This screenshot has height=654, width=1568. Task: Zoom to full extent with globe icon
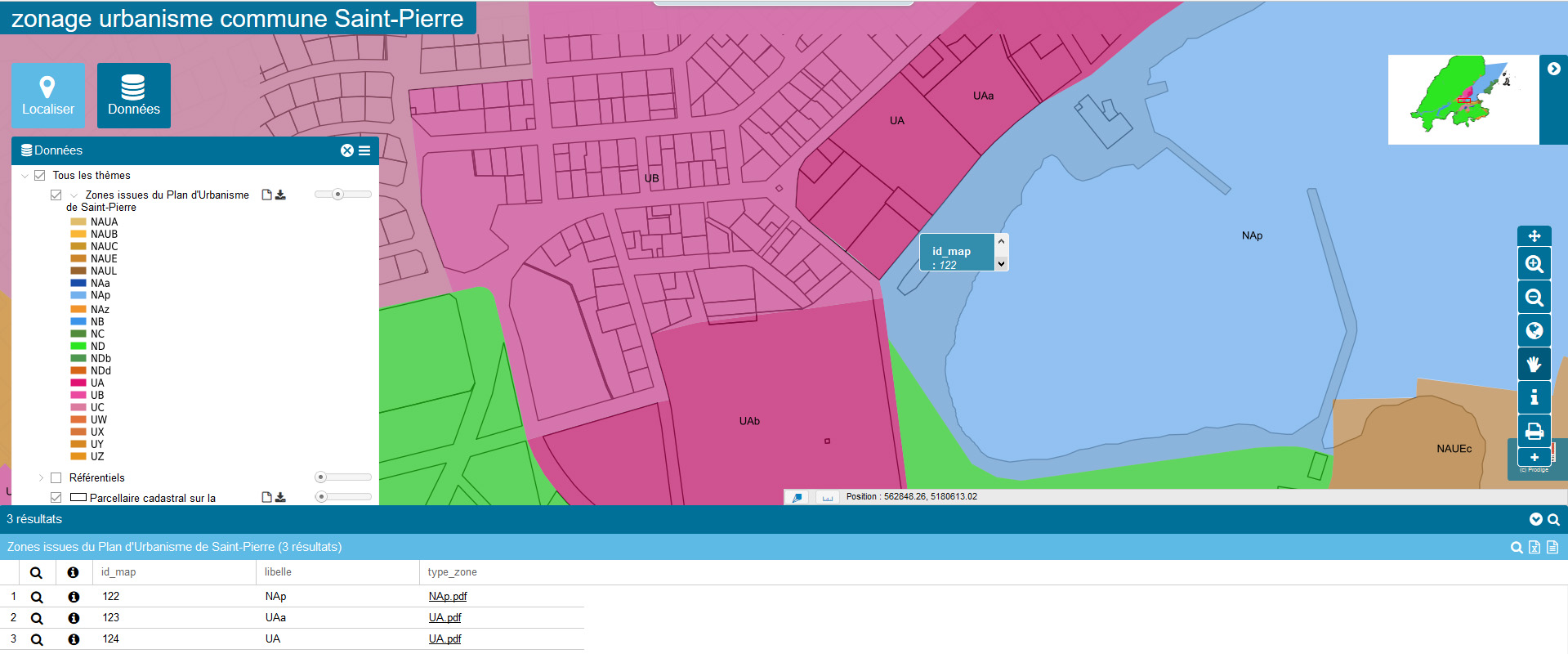(x=1534, y=331)
